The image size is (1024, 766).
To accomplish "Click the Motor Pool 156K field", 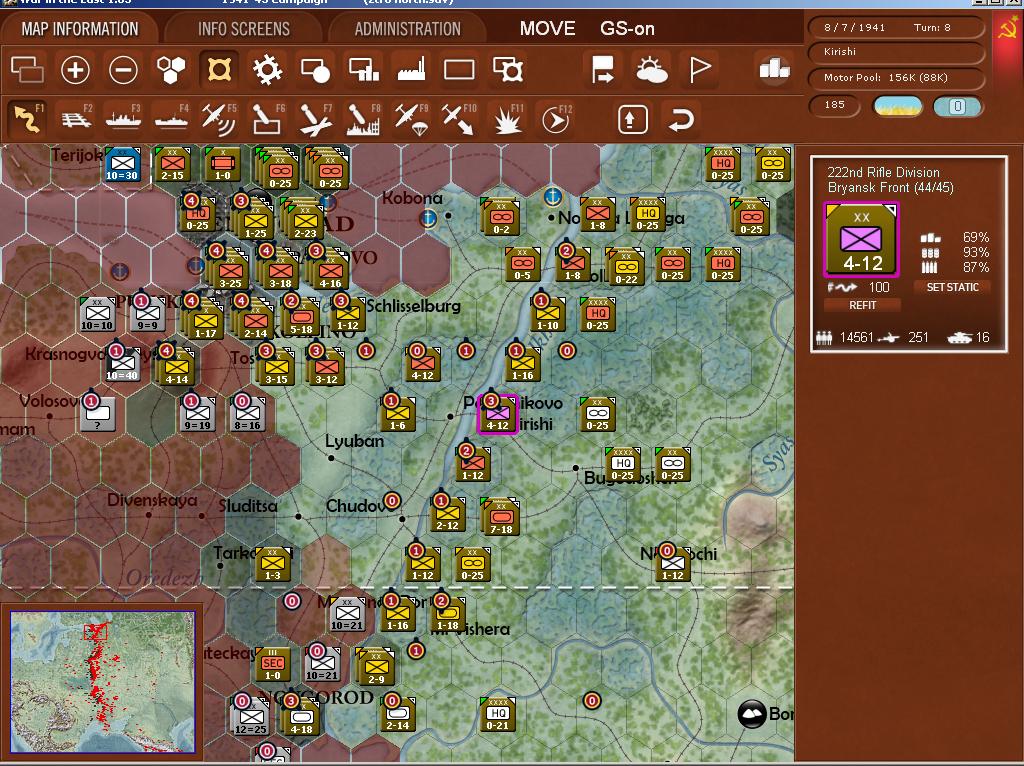I will pyautogui.click(x=895, y=78).
